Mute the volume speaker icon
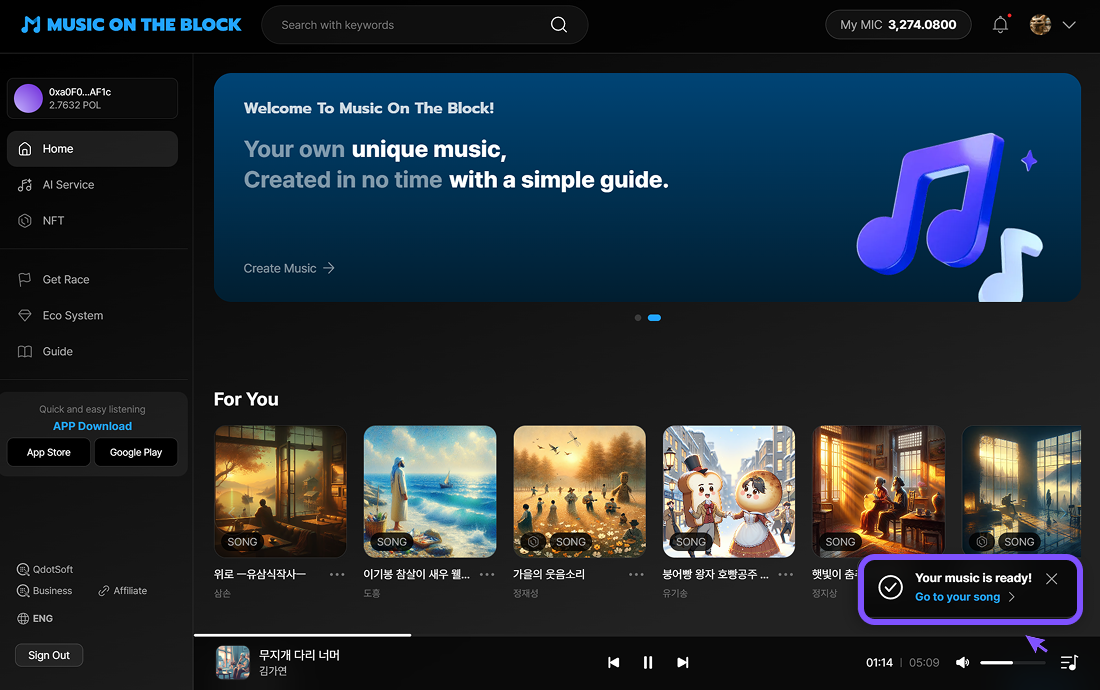This screenshot has height=690, width=1100. 962,662
